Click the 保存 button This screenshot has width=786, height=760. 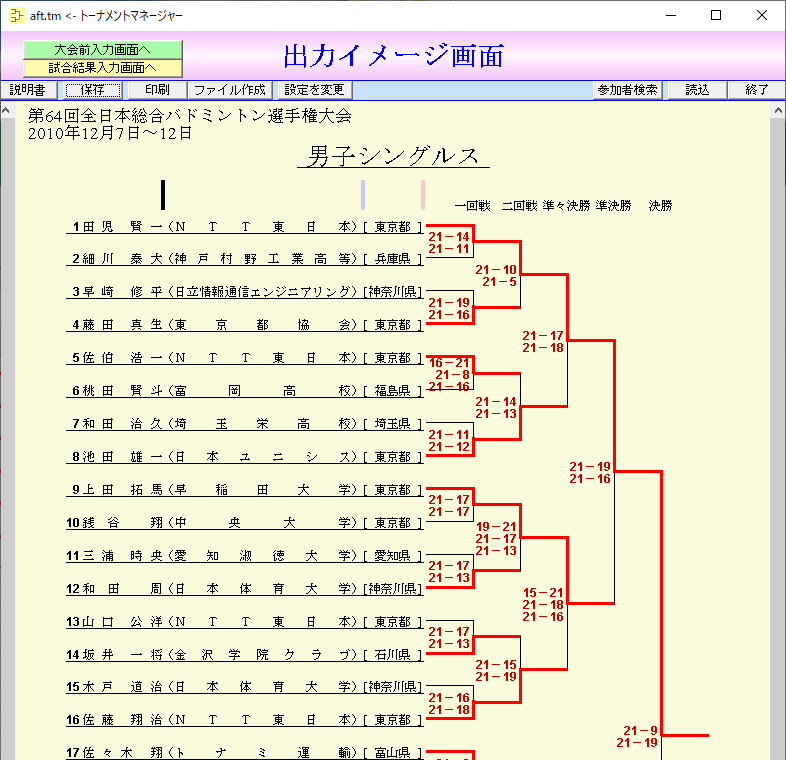[x=93, y=90]
